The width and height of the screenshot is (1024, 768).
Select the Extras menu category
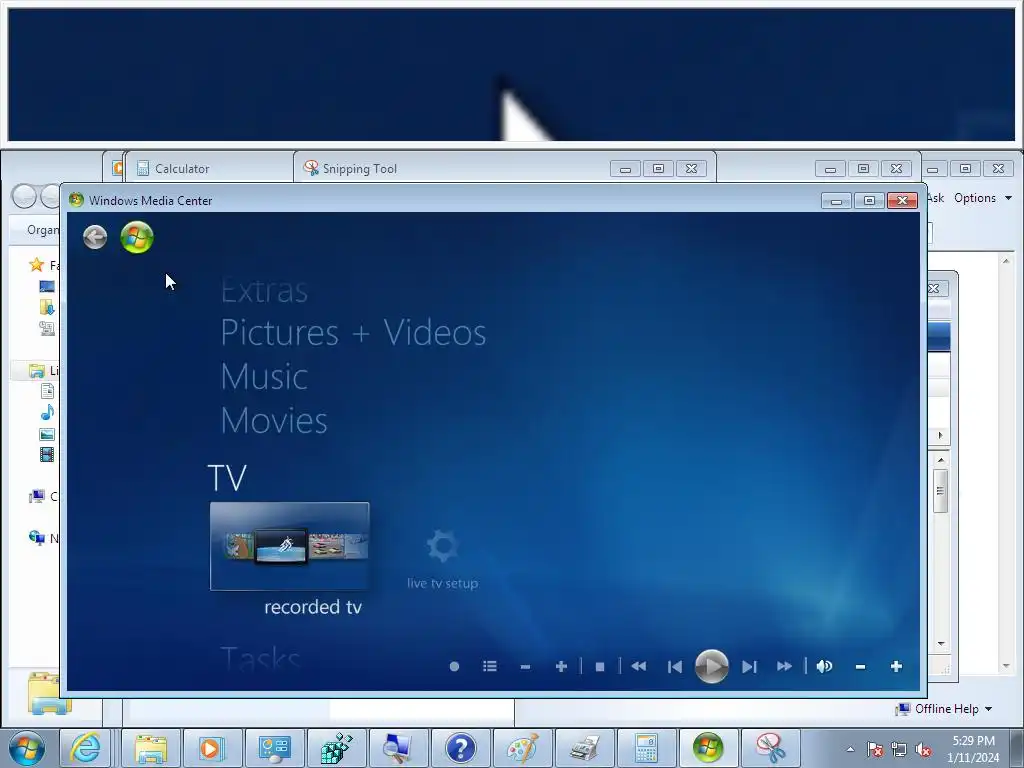264,291
